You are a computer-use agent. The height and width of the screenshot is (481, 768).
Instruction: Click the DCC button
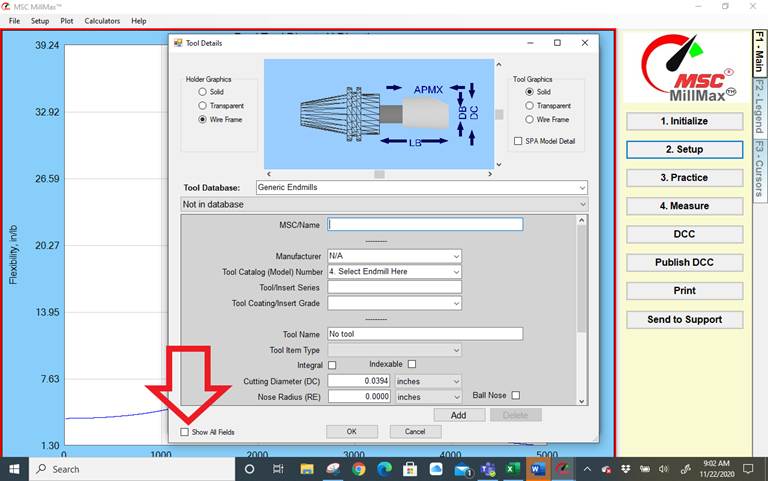(684, 234)
